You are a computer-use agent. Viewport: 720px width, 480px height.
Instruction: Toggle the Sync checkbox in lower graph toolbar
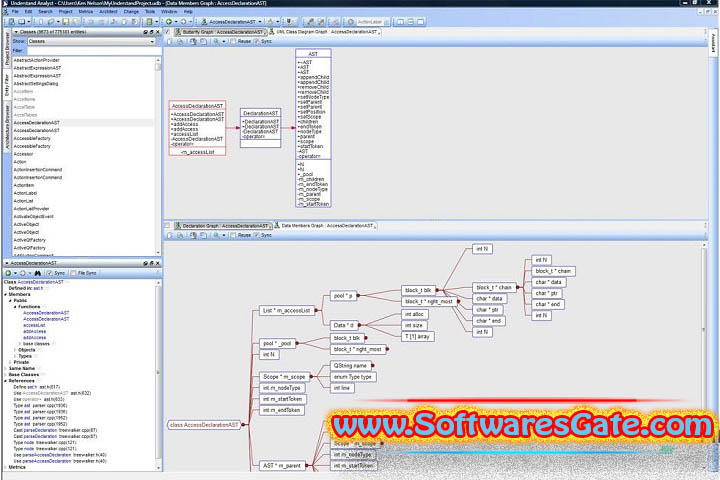pos(257,235)
